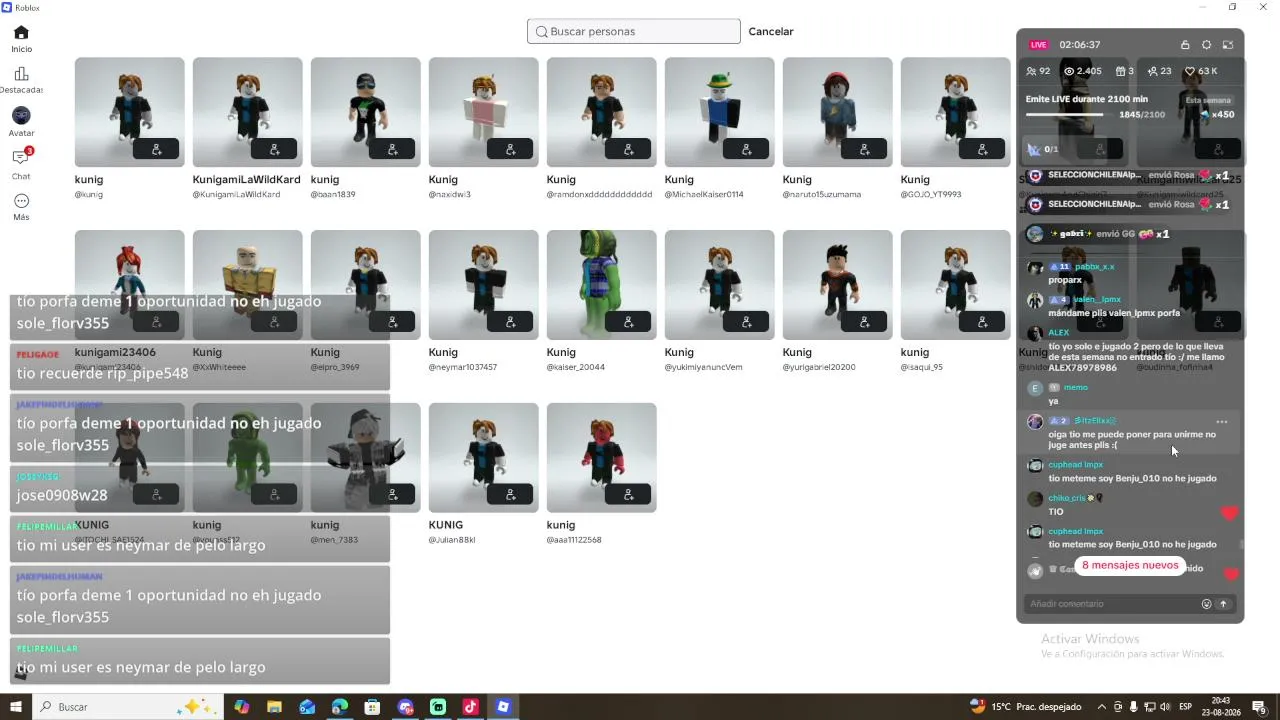Click username valen_lpmx in LIVE chat

(1097, 300)
